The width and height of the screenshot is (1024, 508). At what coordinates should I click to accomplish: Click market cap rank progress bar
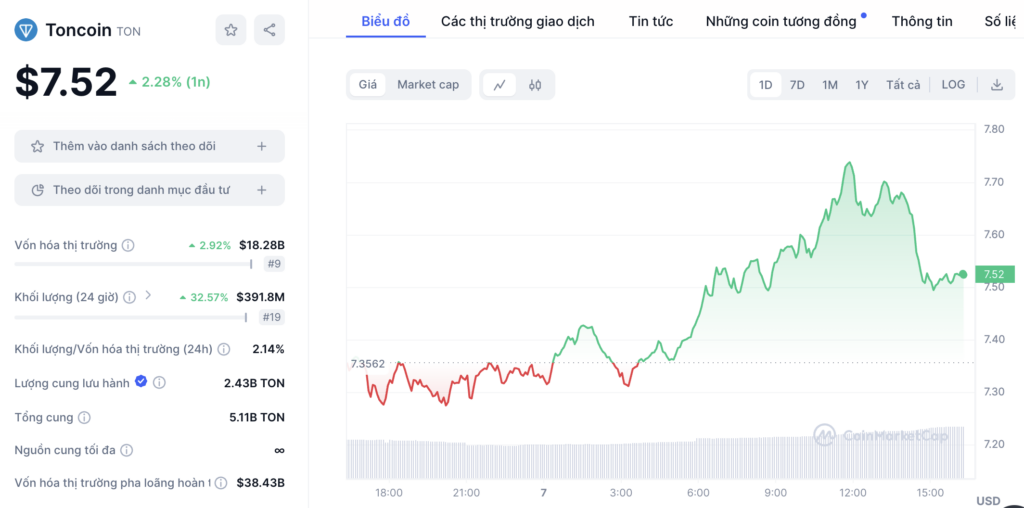pos(134,264)
